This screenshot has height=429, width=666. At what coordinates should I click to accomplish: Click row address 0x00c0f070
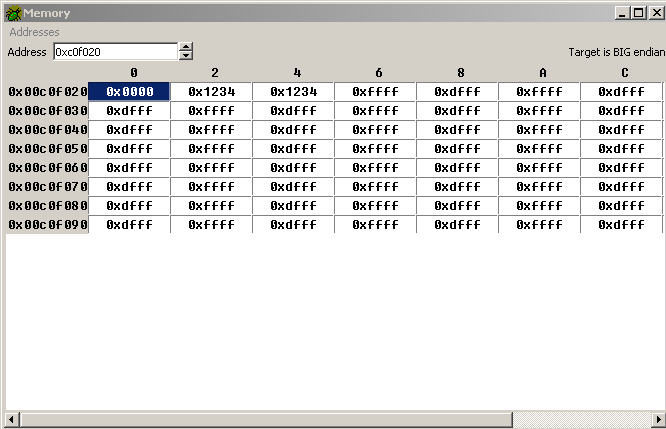tap(48, 186)
